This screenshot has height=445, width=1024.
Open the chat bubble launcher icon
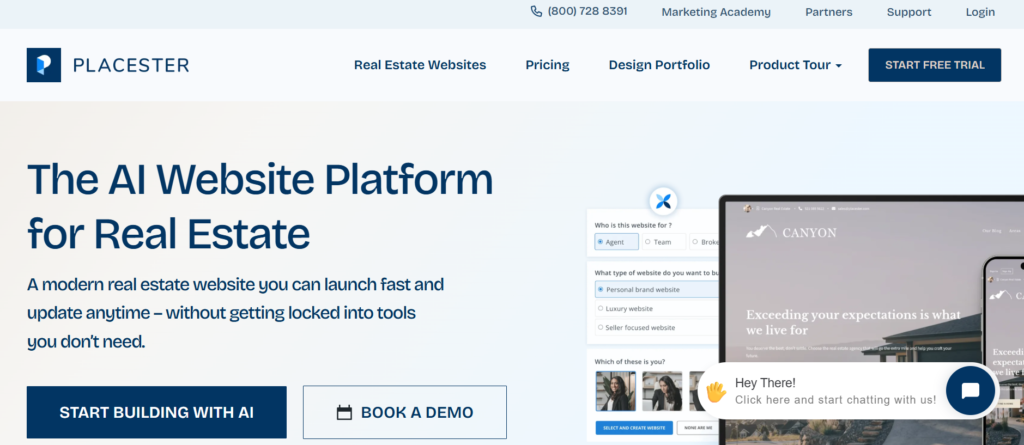(970, 391)
